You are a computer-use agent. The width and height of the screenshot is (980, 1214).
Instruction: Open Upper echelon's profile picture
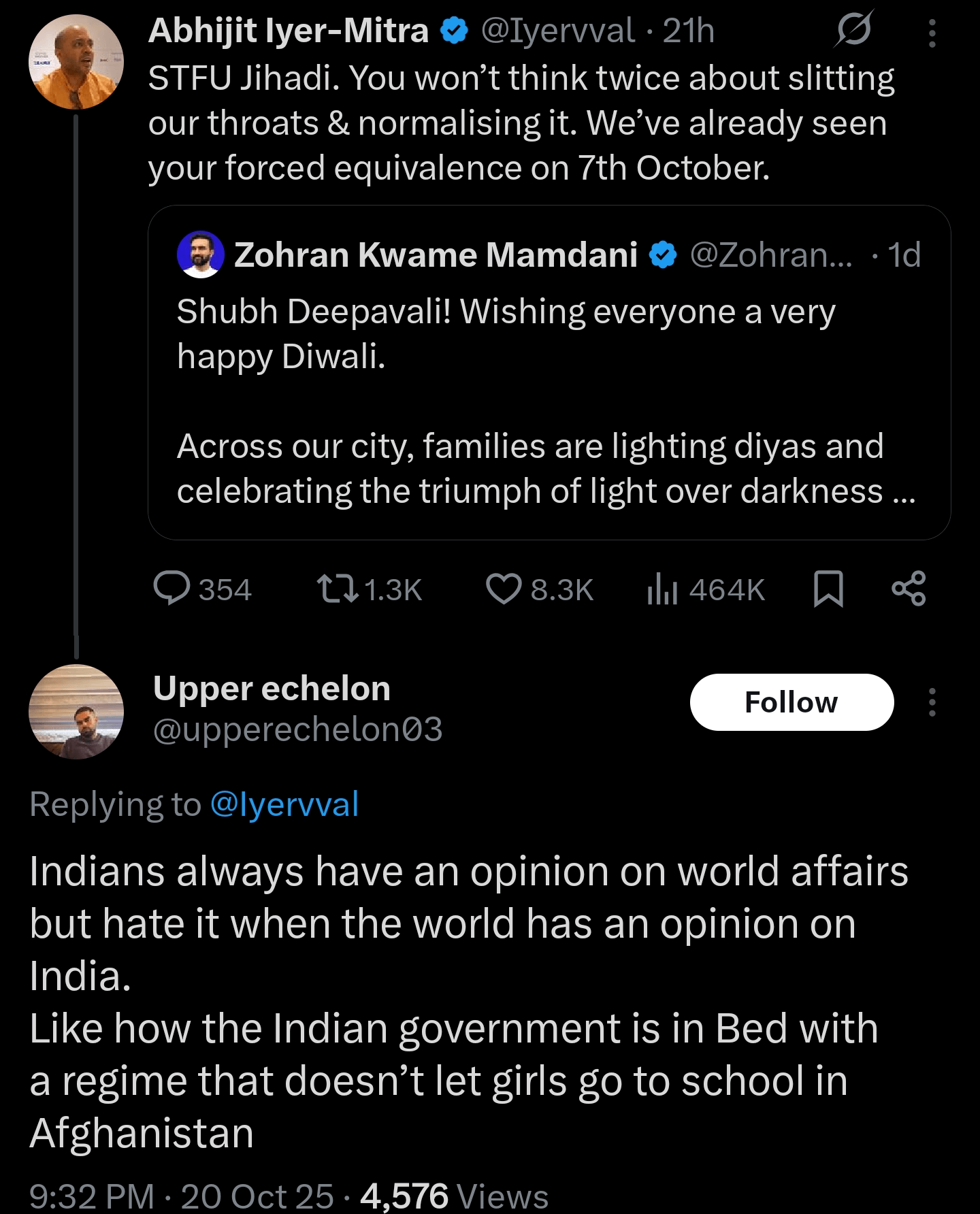pyautogui.click(x=76, y=712)
